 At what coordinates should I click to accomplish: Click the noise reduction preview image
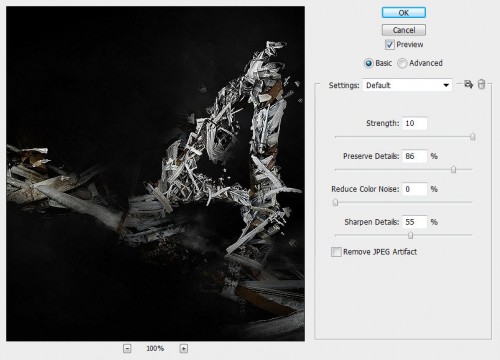click(x=155, y=174)
